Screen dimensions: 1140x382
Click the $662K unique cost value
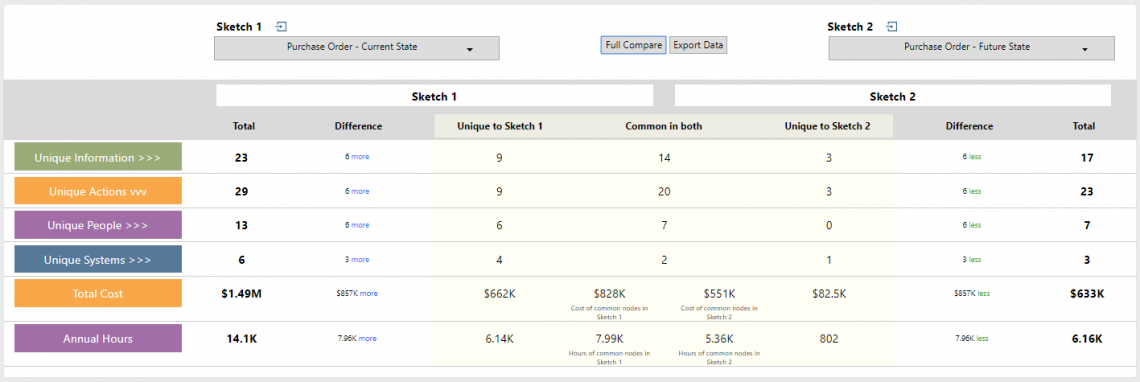point(499,294)
